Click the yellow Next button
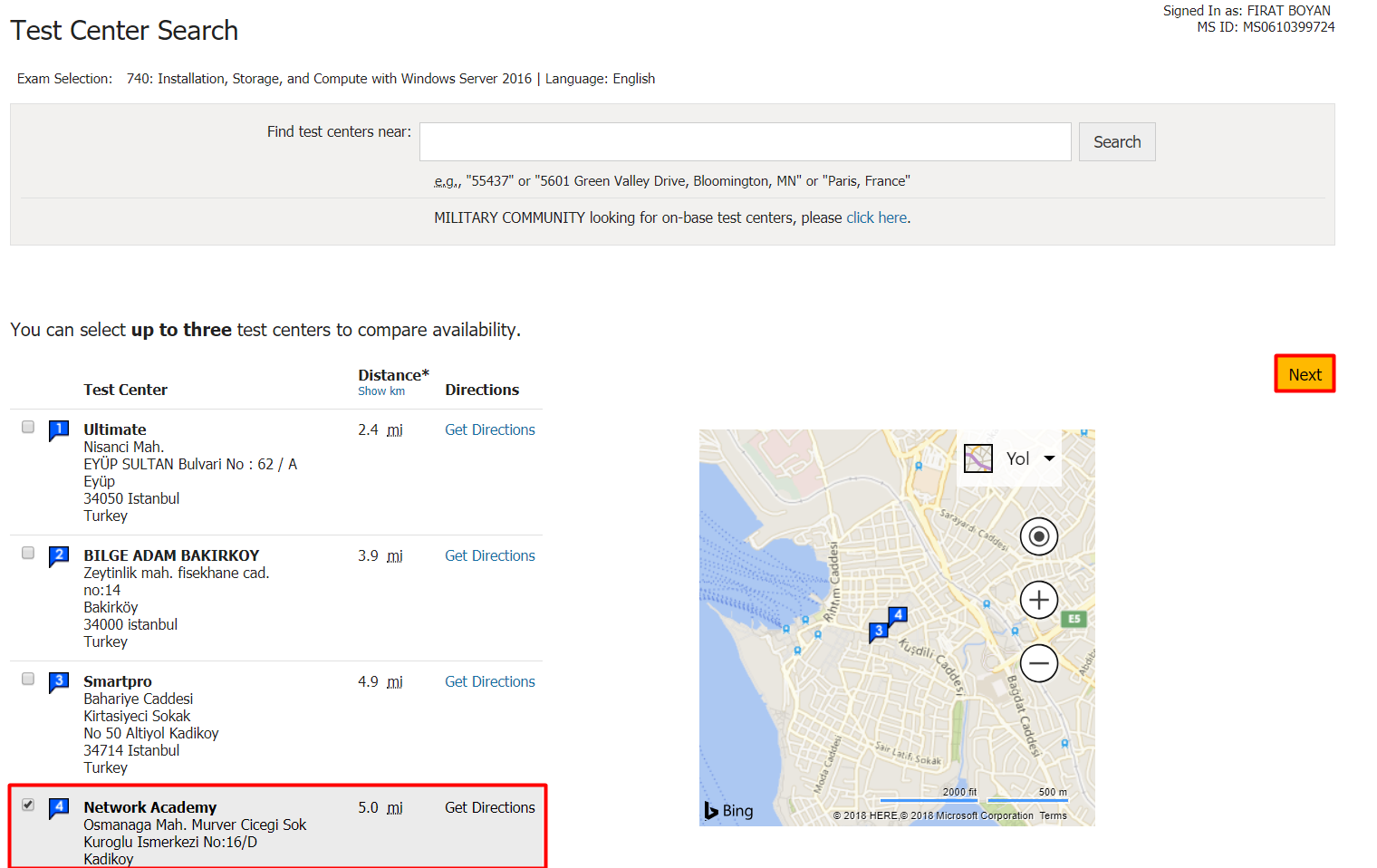This screenshot has width=1377, height=868. click(1305, 374)
